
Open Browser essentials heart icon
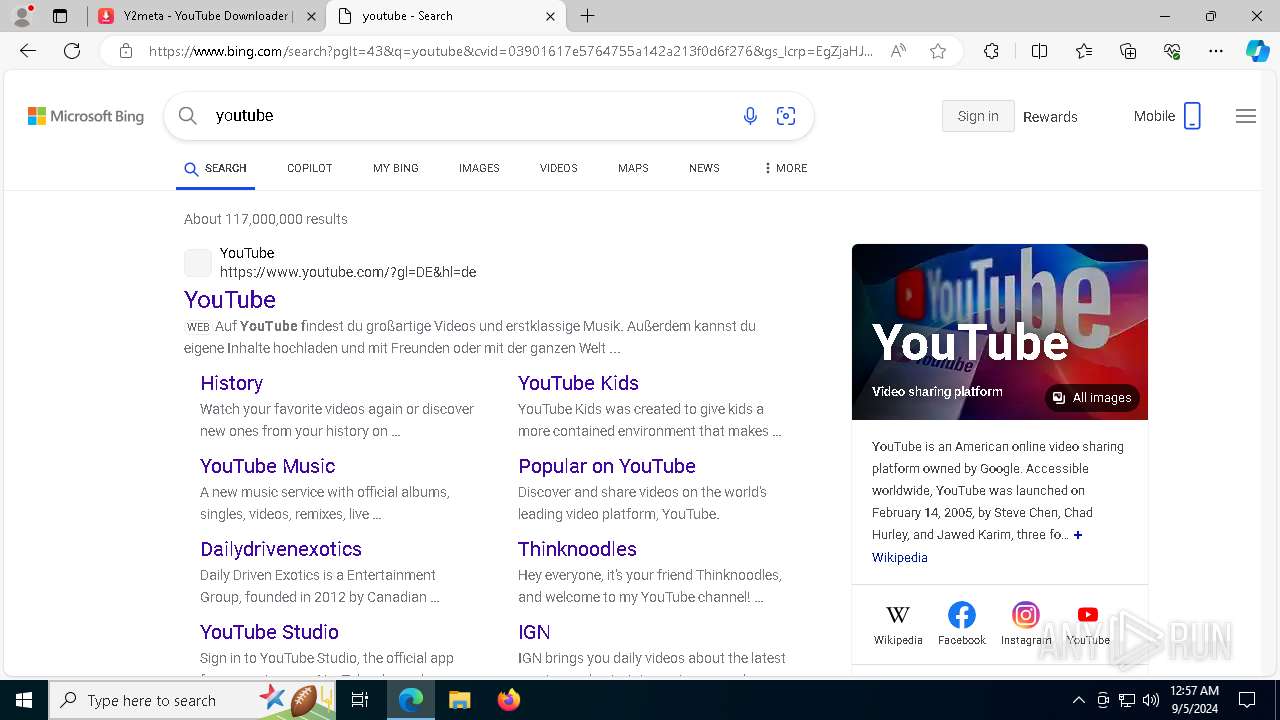(x=1172, y=51)
